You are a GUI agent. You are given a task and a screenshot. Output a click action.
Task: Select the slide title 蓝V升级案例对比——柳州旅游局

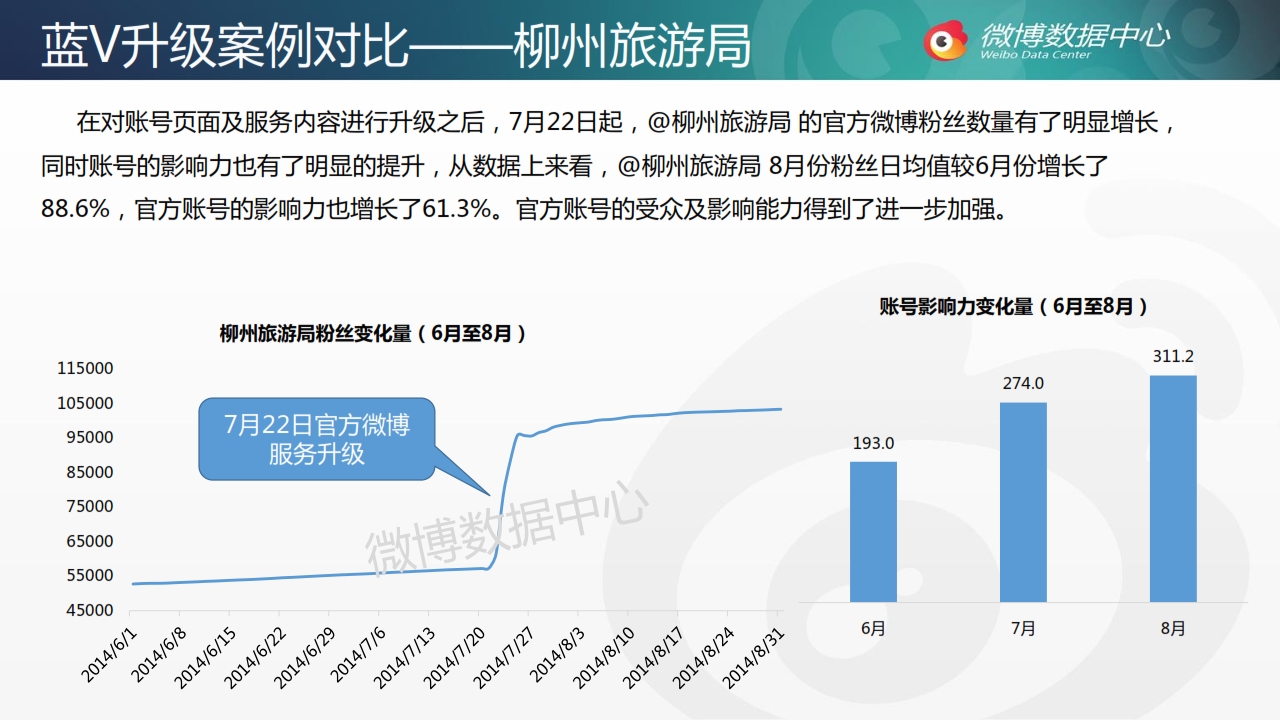click(x=396, y=45)
